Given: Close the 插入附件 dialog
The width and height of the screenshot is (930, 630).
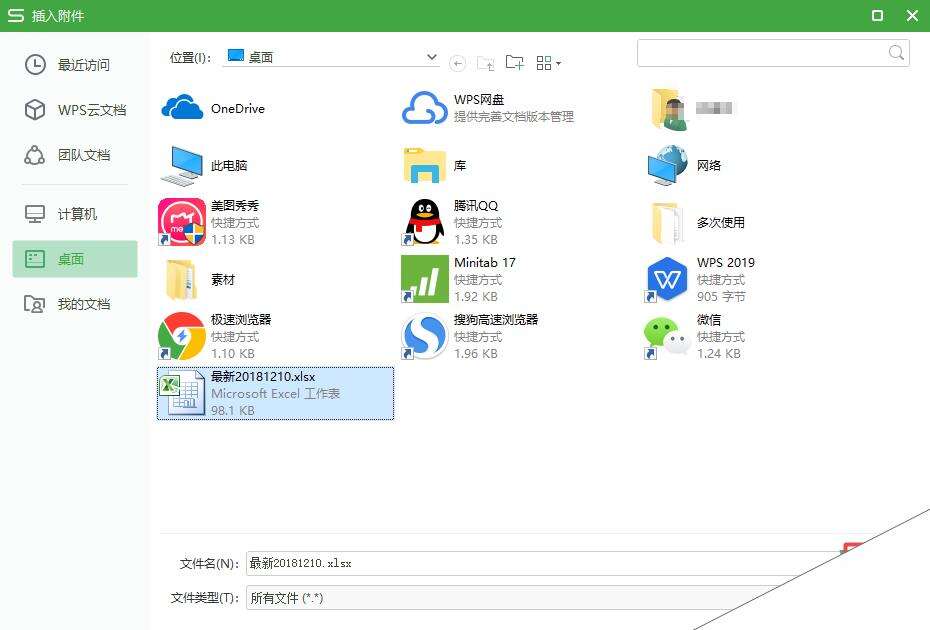Looking at the screenshot, I should (912, 15).
